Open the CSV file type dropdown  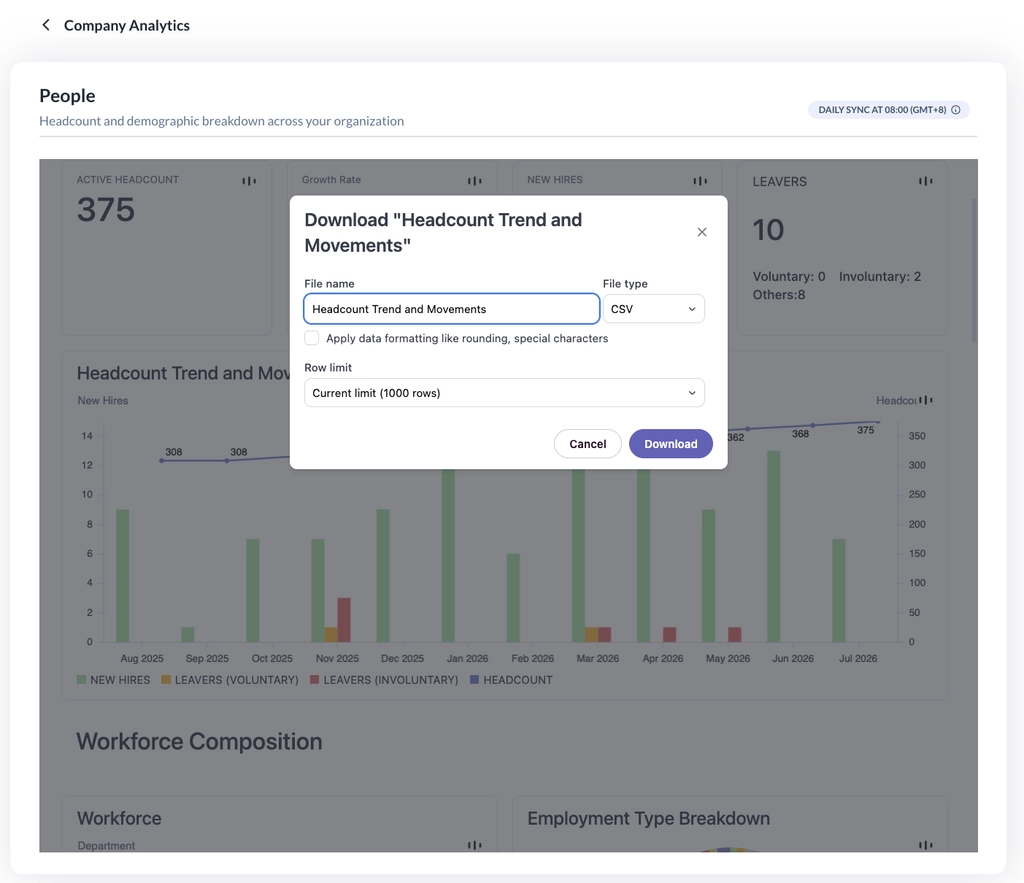pos(653,309)
